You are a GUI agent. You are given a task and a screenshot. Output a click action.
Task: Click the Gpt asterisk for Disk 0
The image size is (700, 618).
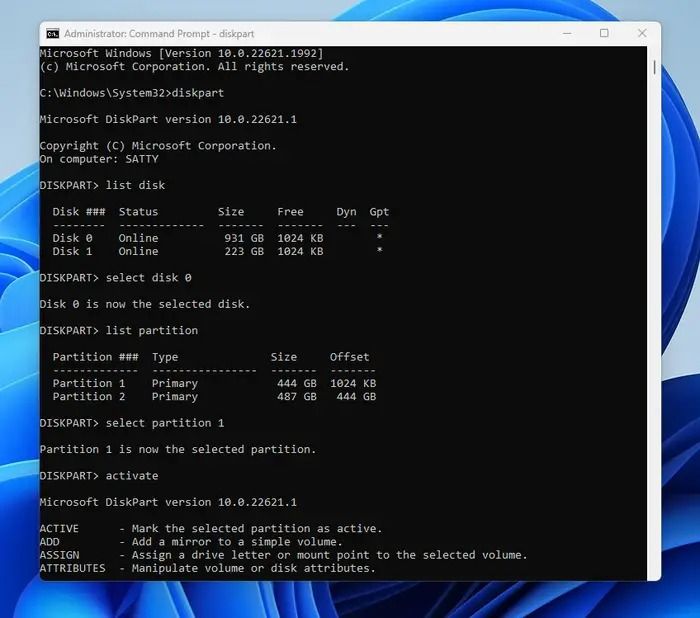(x=379, y=237)
